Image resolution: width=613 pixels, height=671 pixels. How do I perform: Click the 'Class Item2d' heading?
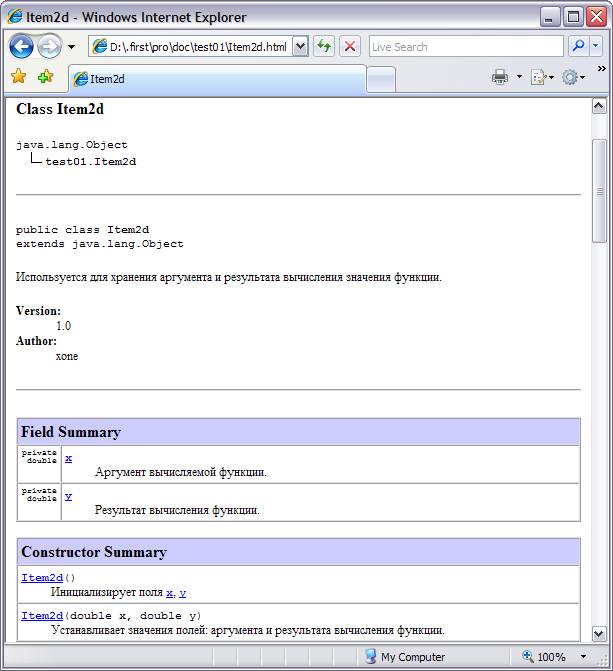[x=60, y=109]
